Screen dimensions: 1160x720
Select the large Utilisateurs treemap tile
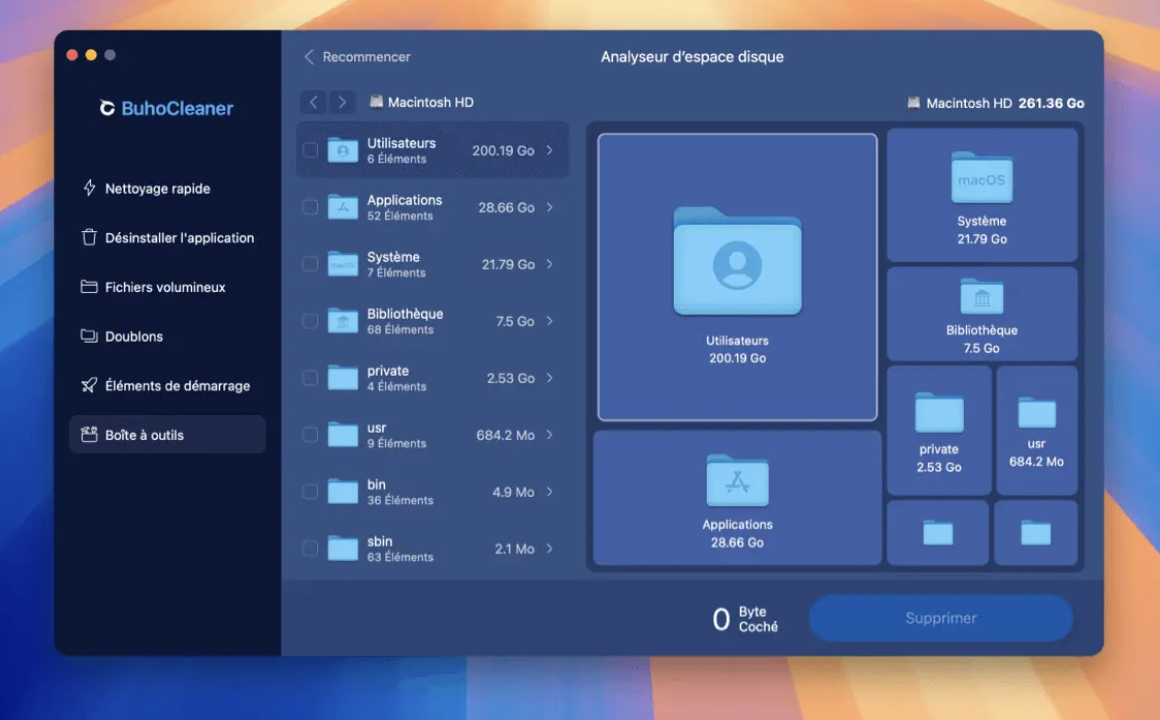pos(737,277)
